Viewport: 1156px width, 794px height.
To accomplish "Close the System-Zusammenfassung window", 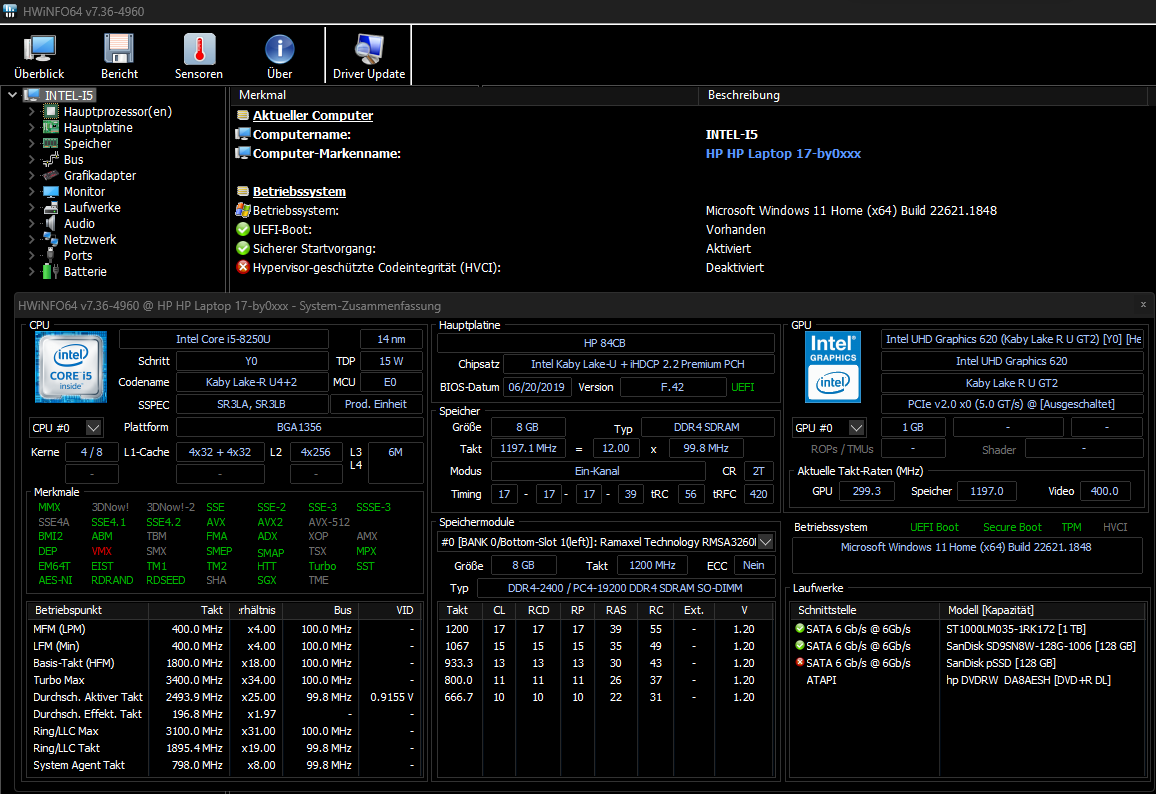I will (1143, 304).
